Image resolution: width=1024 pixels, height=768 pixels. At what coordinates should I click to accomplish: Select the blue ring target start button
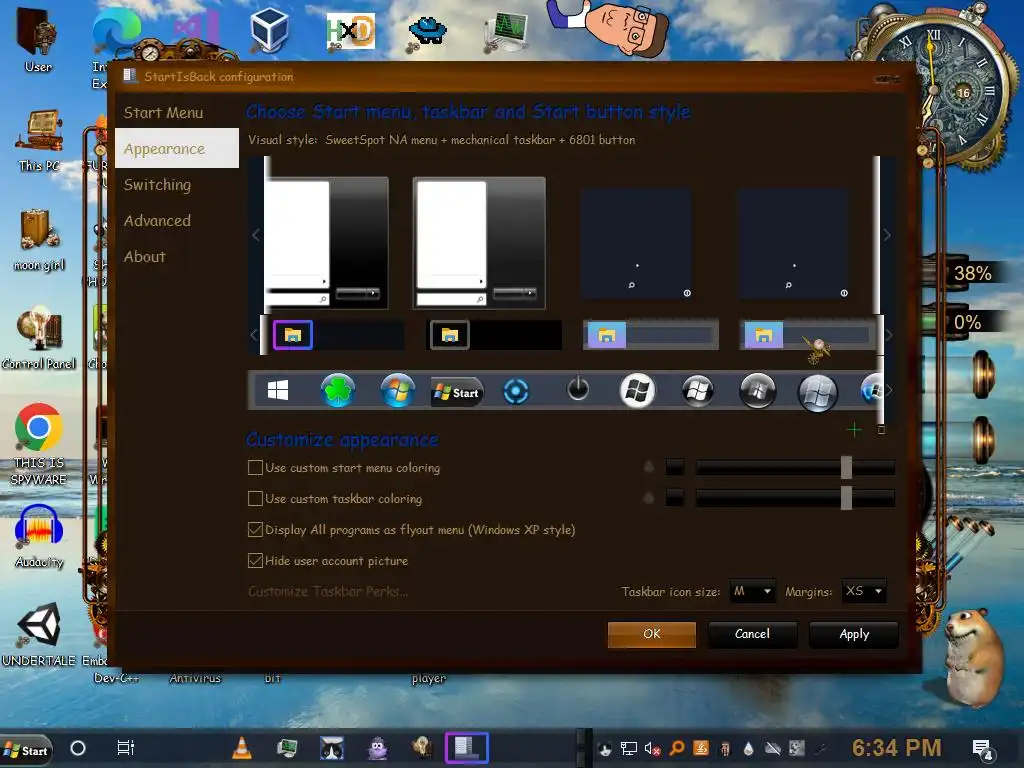(x=516, y=392)
